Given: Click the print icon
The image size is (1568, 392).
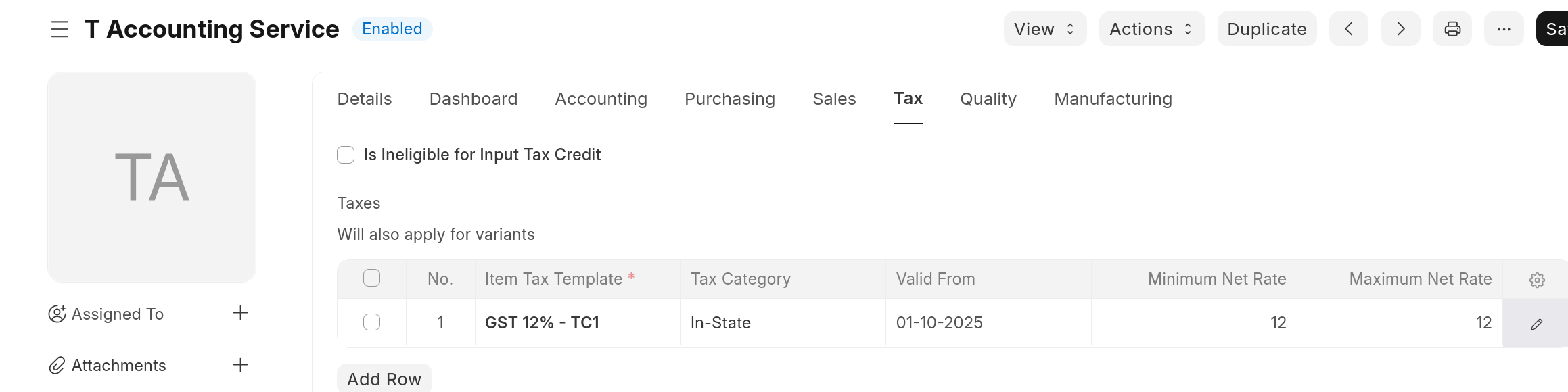Looking at the screenshot, I should [x=1452, y=29].
